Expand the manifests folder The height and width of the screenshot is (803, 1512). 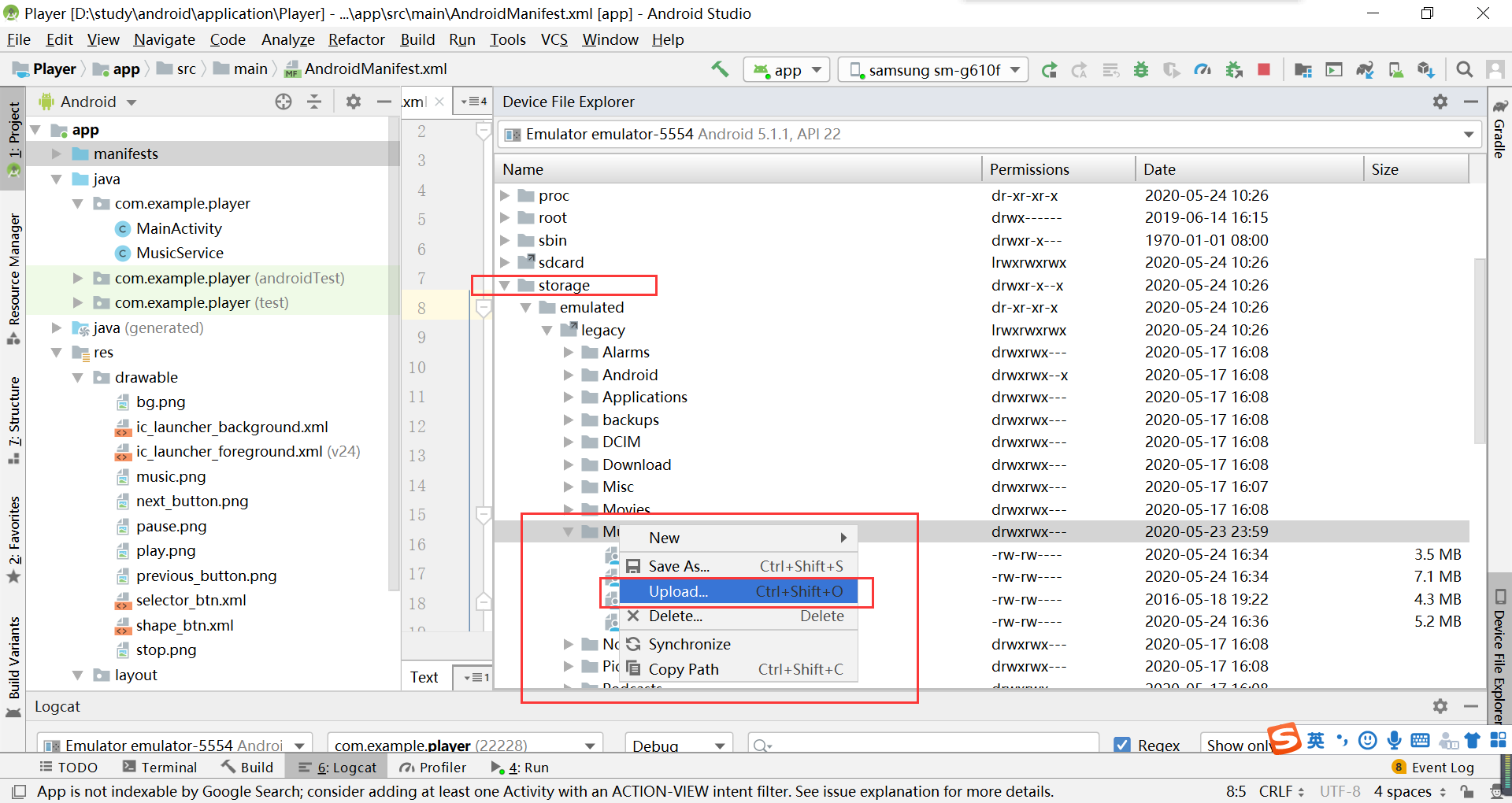[x=57, y=154]
